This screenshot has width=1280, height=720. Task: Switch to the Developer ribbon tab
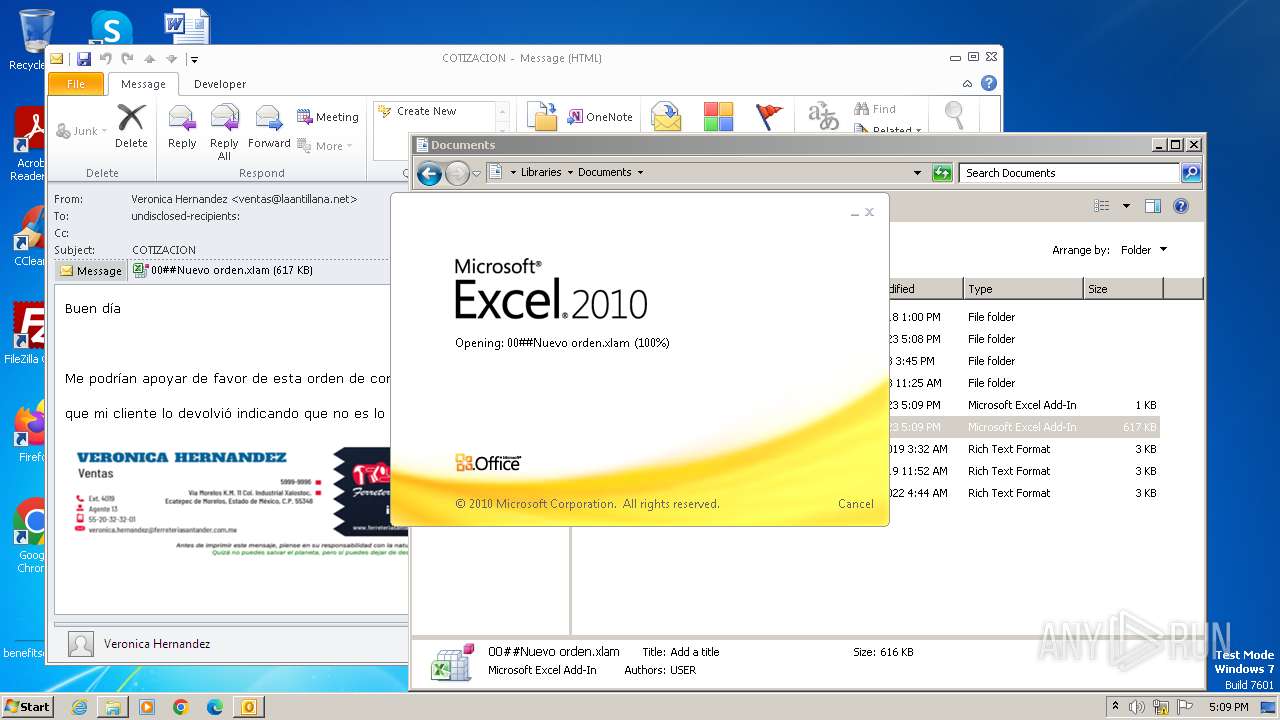(220, 84)
